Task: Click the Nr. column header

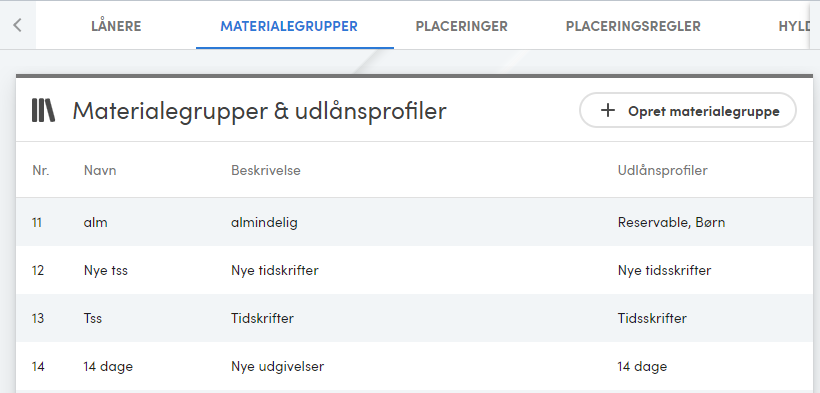Action: pos(41,171)
